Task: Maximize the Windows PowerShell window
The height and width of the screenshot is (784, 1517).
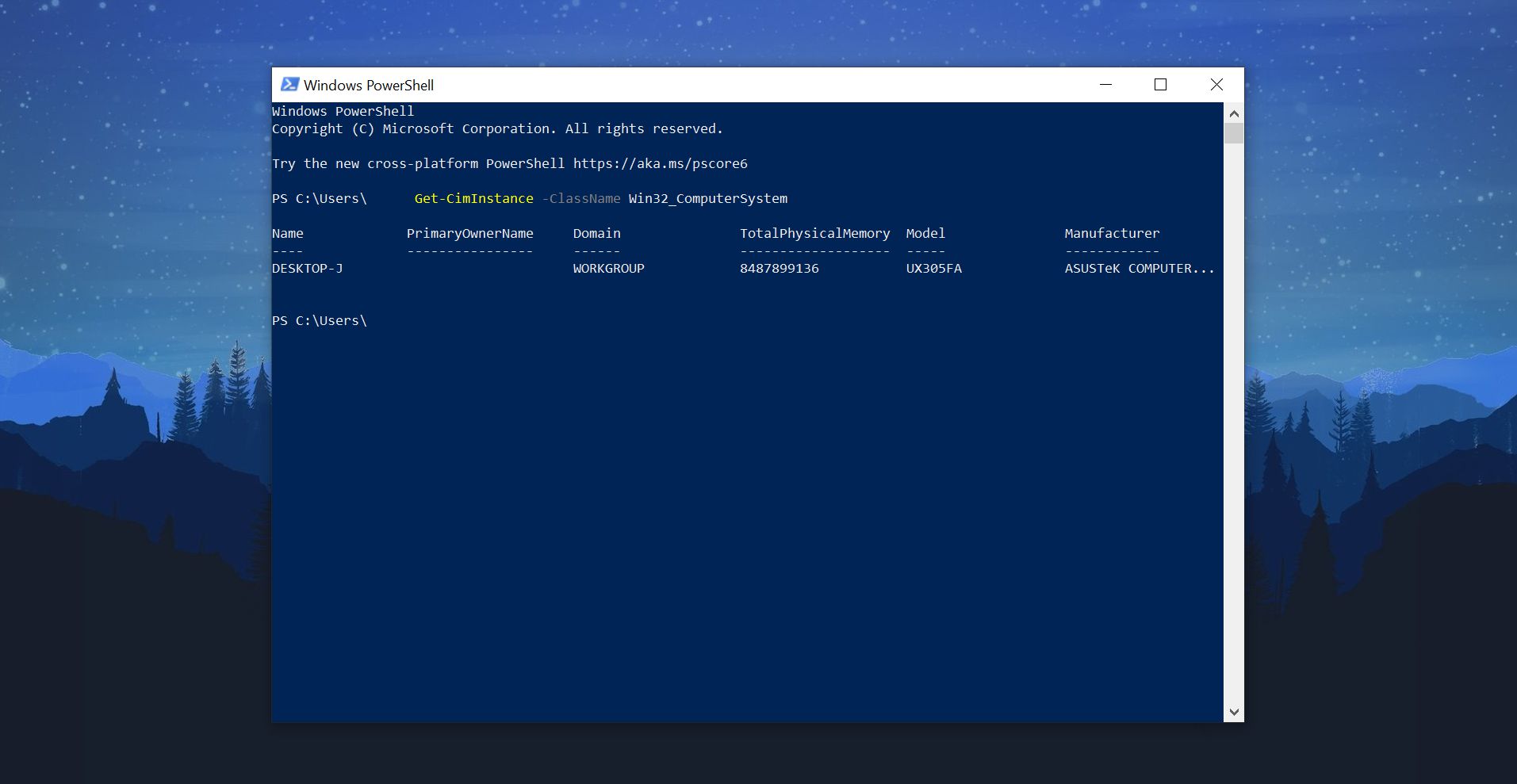Action: click(x=1161, y=84)
